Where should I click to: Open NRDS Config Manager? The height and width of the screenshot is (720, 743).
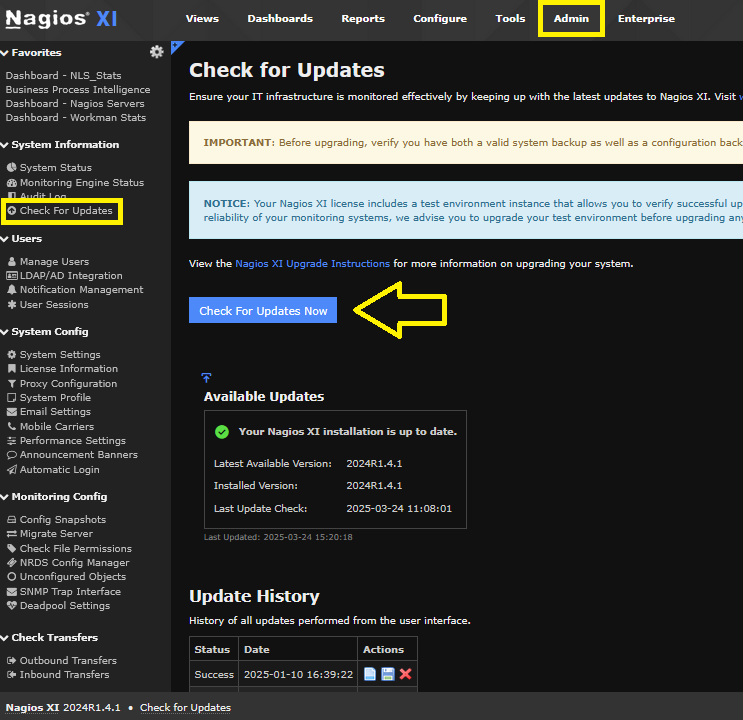pos(74,563)
